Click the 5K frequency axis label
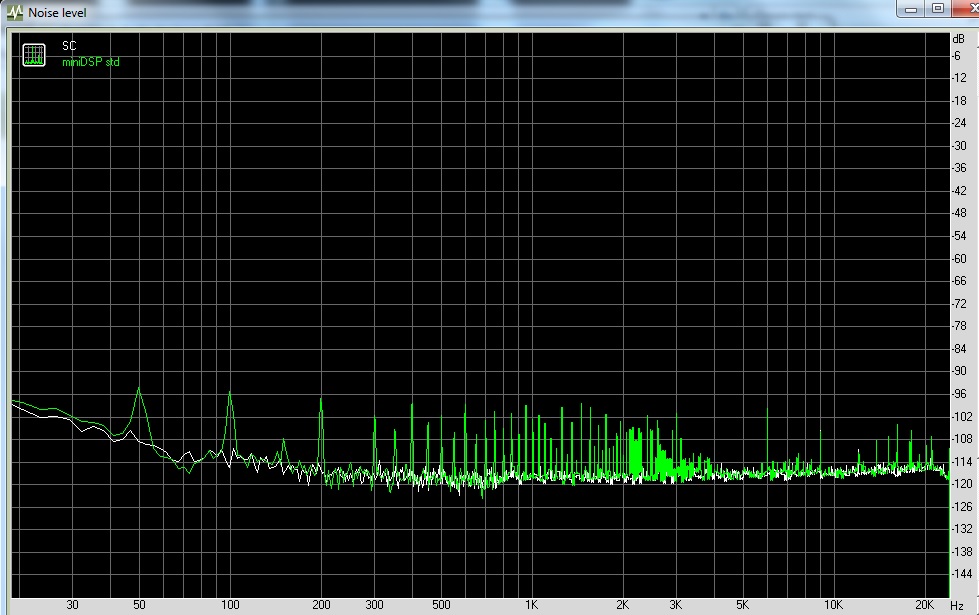 pos(742,604)
